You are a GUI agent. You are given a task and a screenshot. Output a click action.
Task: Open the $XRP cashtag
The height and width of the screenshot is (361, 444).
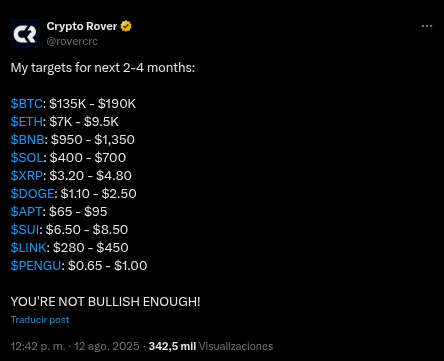tap(27, 176)
